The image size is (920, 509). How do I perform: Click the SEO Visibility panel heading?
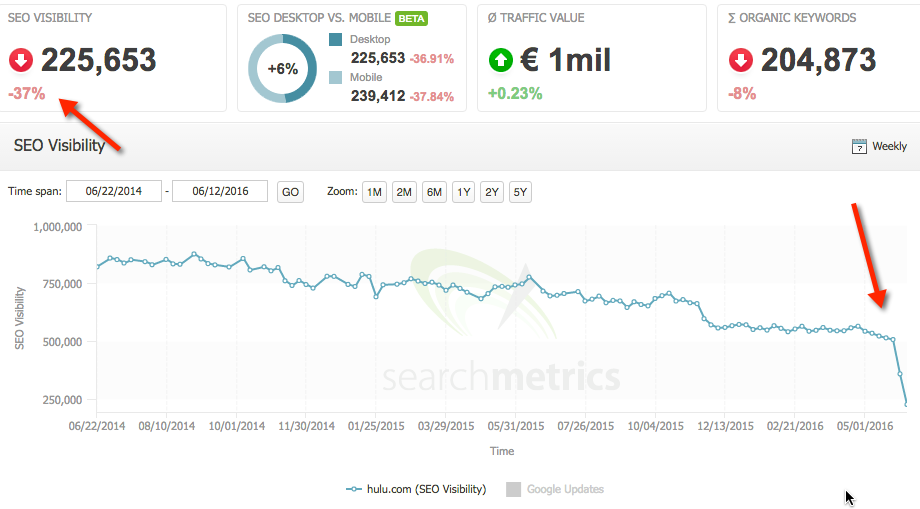click(59, 146)
